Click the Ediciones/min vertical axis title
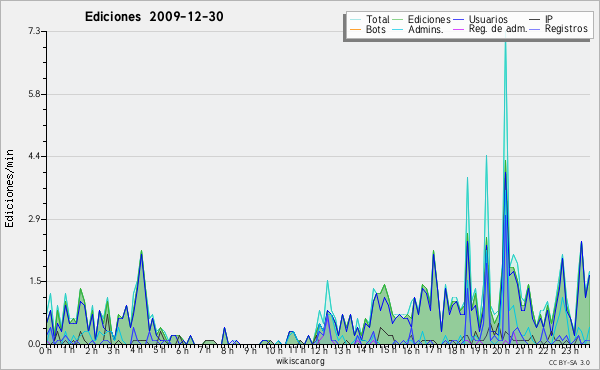The image size is (600, 370). 9,188
